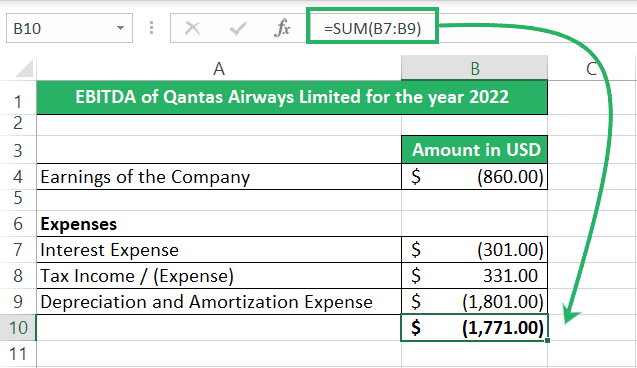
Task: Expand the Name Box dropdown arrow
Action: point(120,28)
